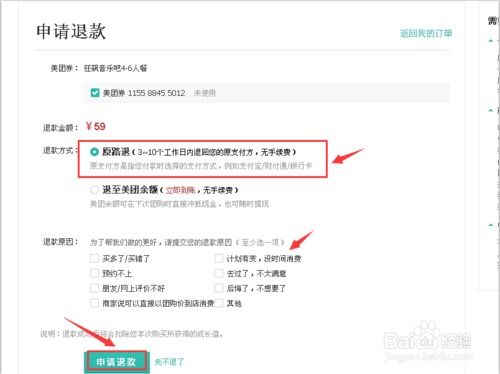Select the 退至美团余额 radio option
The height and width of the screenshot is (374, 500).
click(x=94, y=190)
